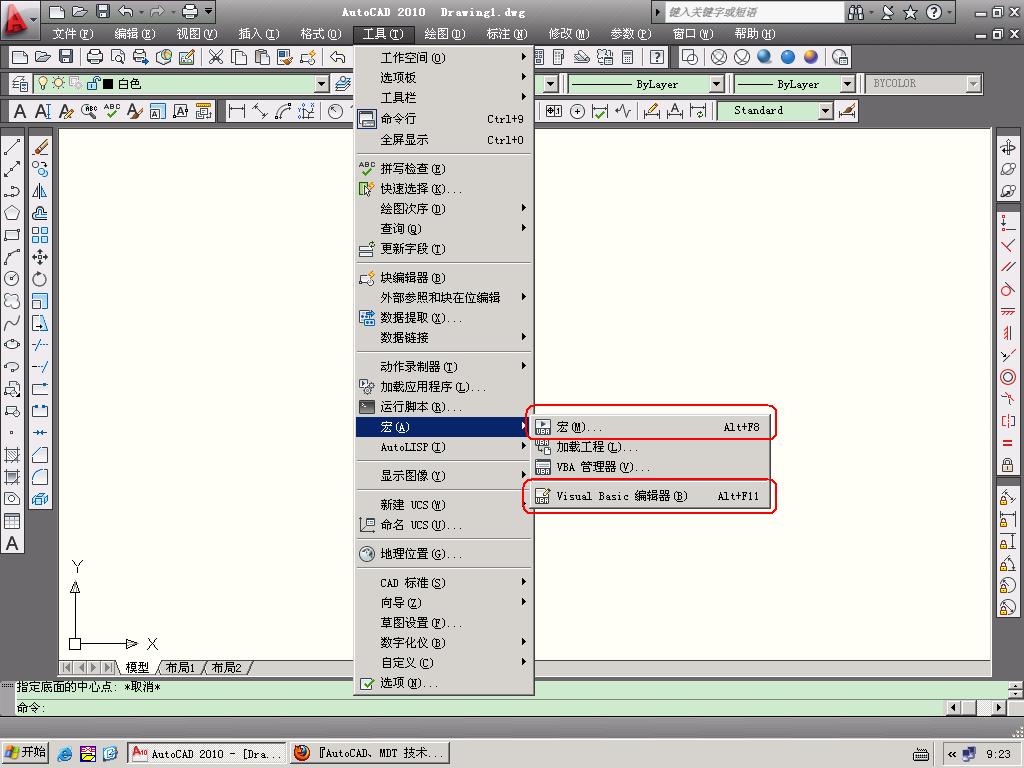Toggle layer on/off lightbulb icon
Image resolution: width=1024 pixels, height=768 pixels.
[x=43, y=84]
